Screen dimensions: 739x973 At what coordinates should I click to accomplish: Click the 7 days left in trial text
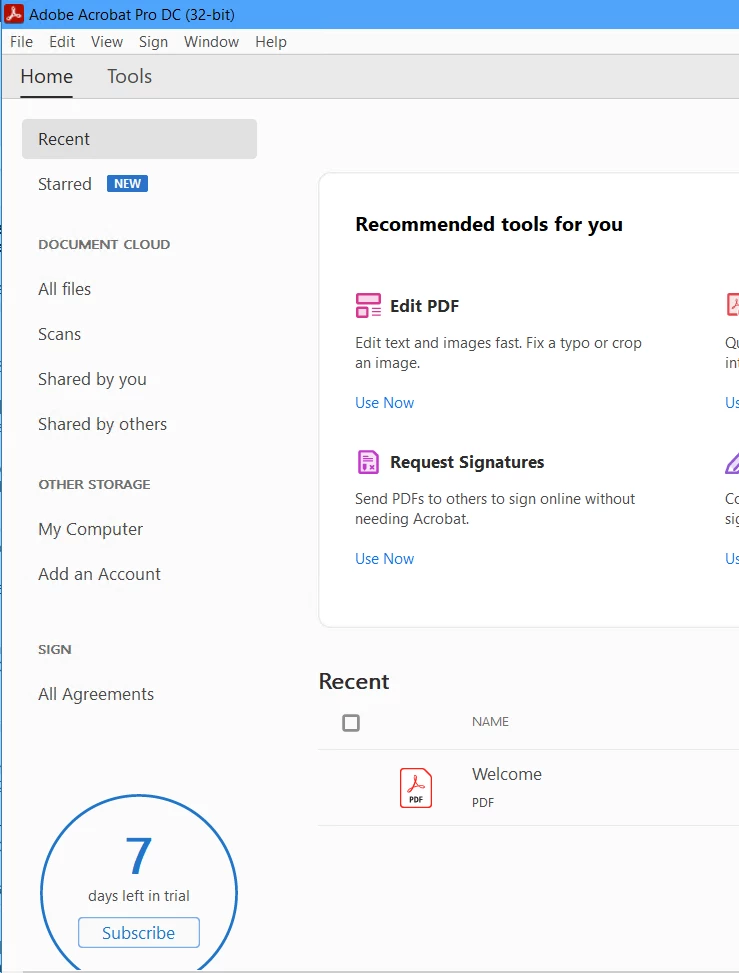click(139, 869)
